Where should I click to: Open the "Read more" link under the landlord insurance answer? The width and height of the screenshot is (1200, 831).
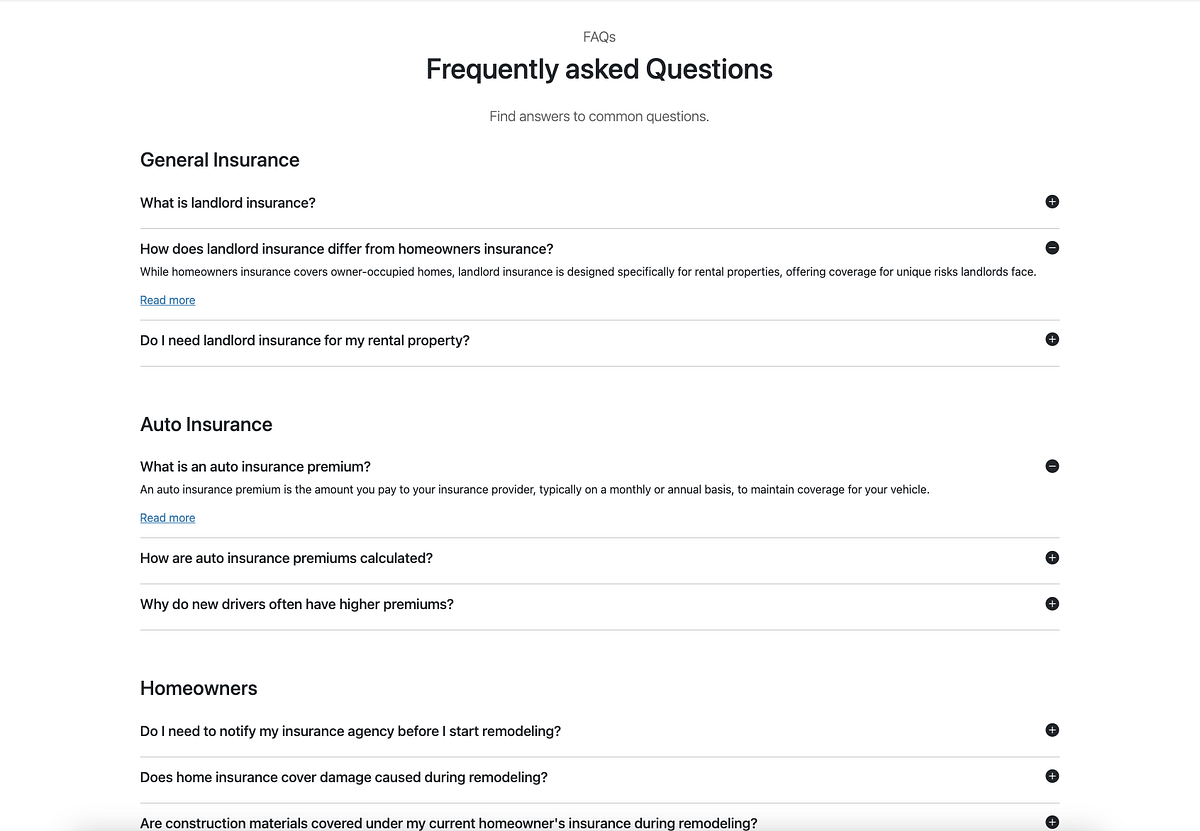click(167, 299)
